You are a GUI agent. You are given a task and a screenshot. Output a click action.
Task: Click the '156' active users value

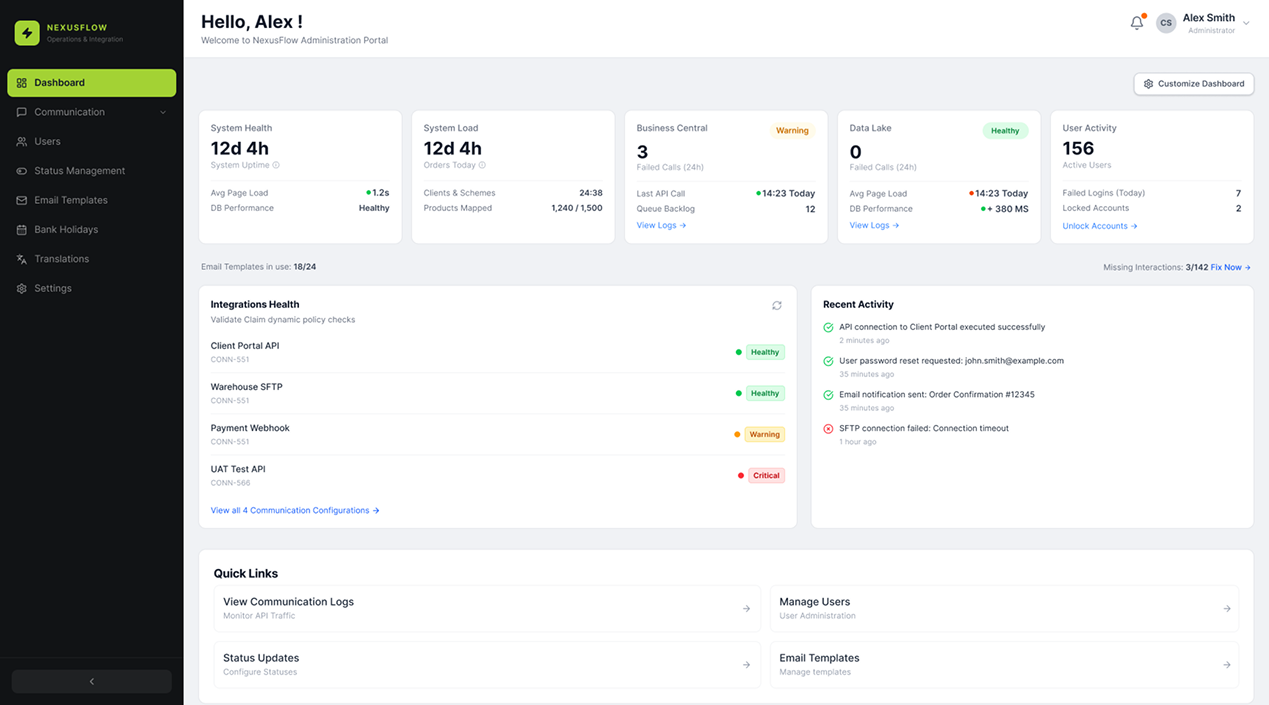click(1078, 149)
